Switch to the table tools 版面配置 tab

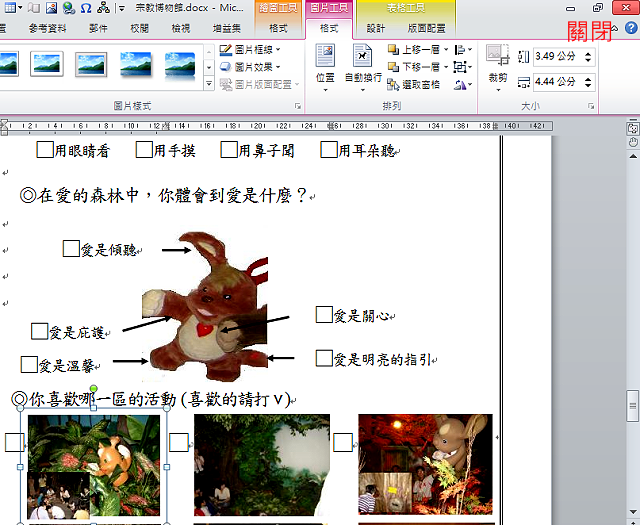427,28
